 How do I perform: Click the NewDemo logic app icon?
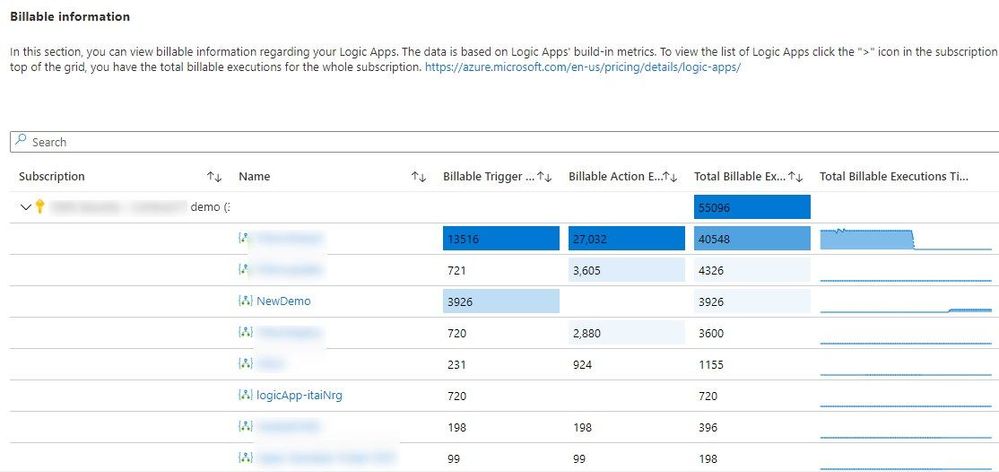click(x=245, y=301)
